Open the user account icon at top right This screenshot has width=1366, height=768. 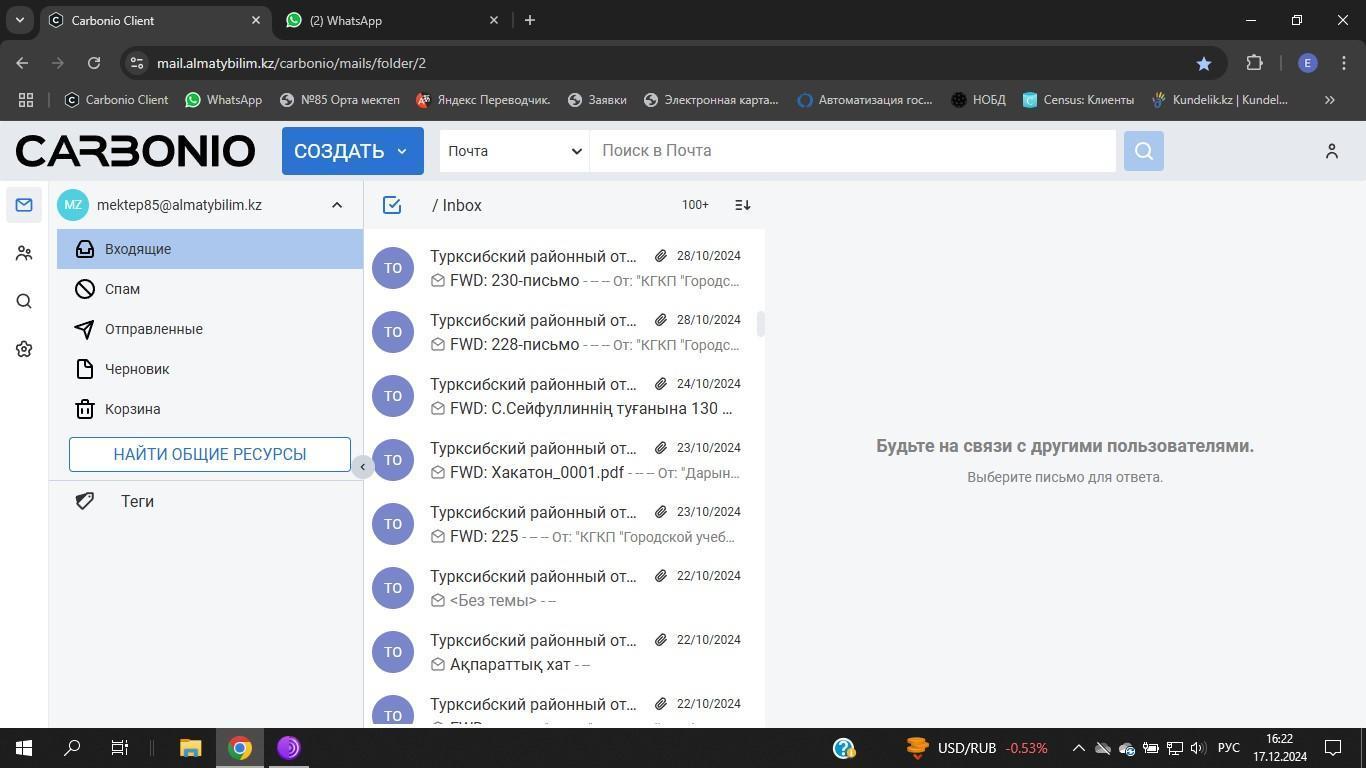click(1331, 151)
